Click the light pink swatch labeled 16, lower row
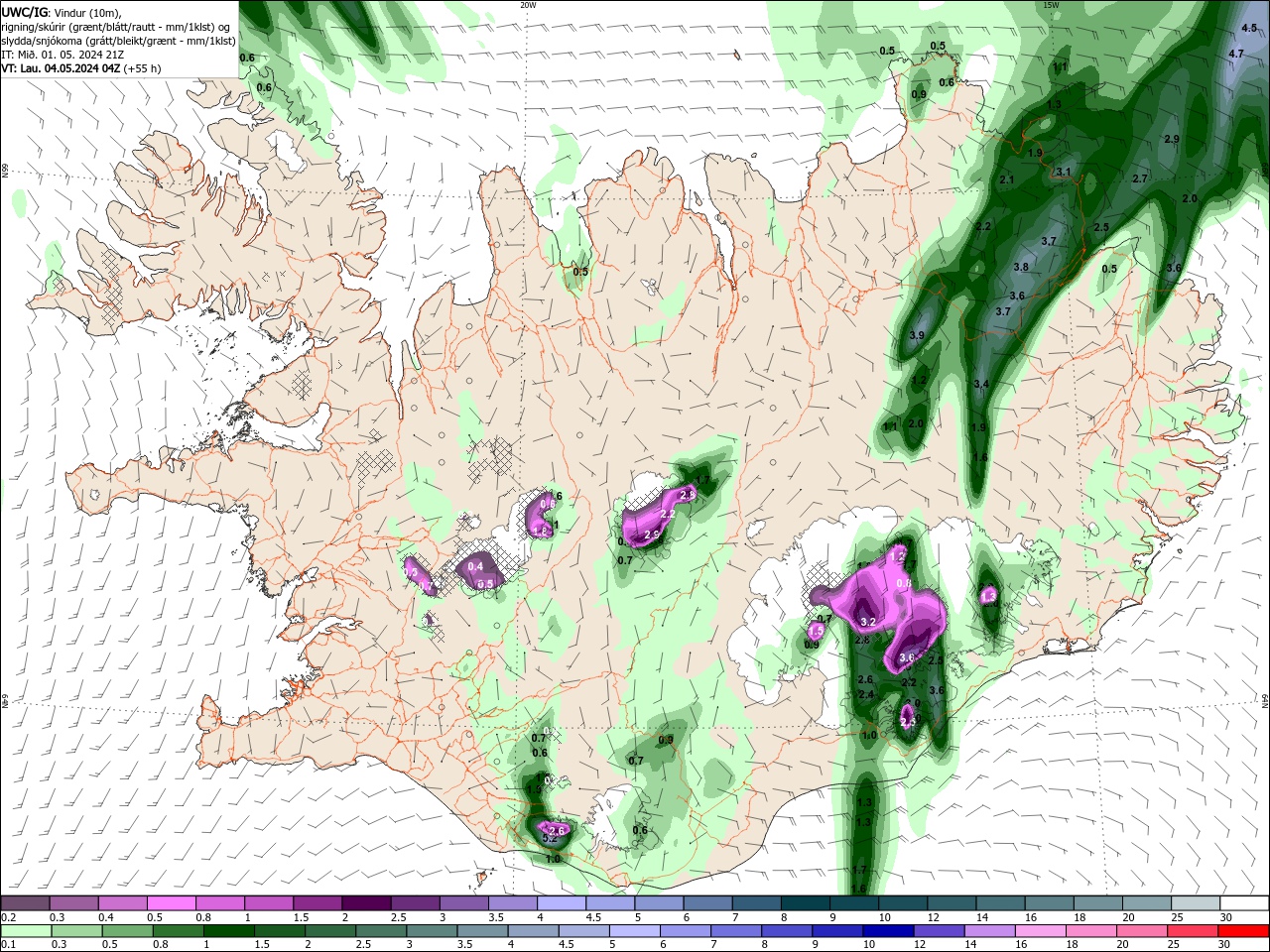 coord(1042,931)
